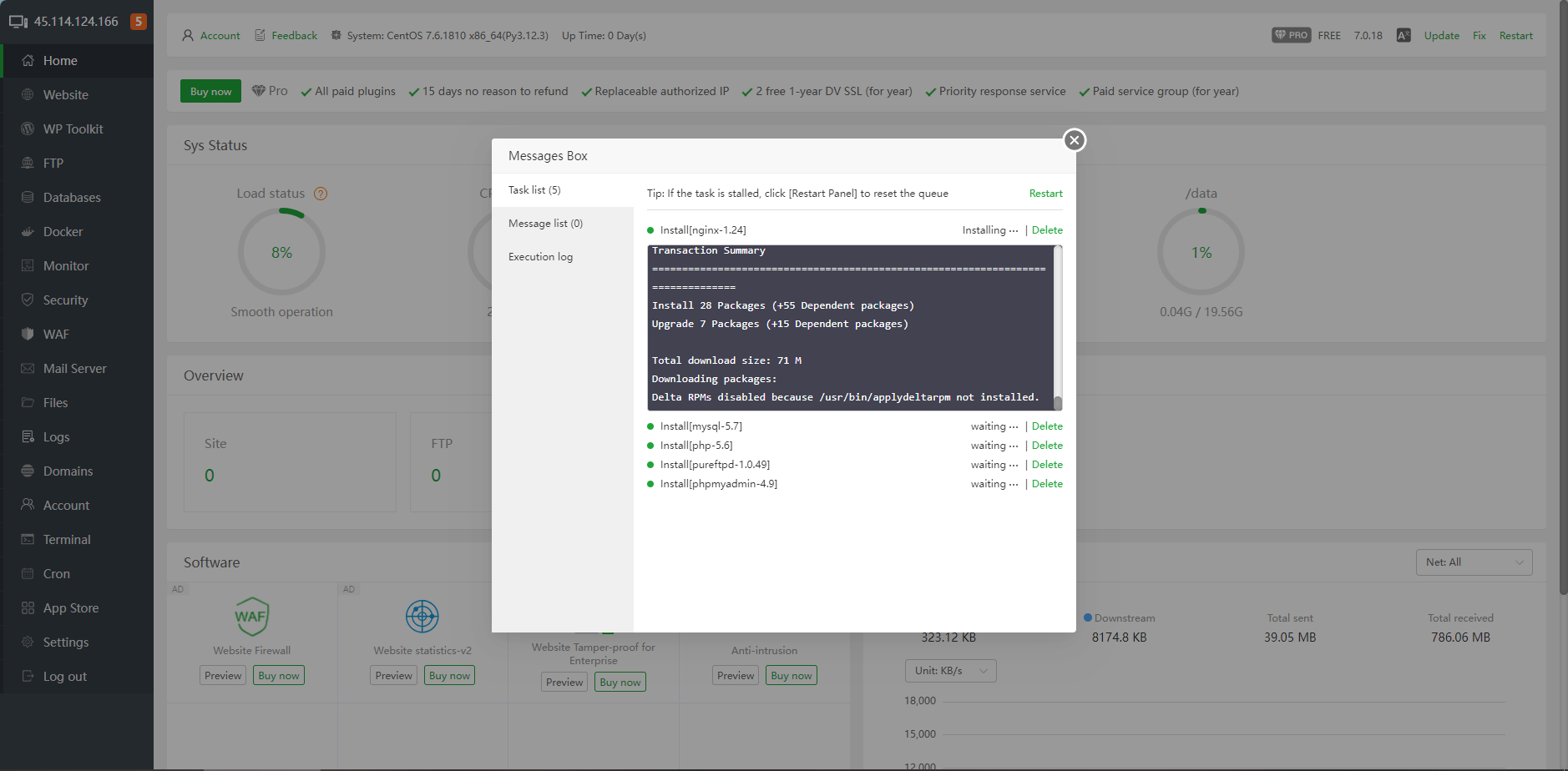Select the Message list (0) tab
Screen dimensions: 1568x771
[x=563, y=224]
